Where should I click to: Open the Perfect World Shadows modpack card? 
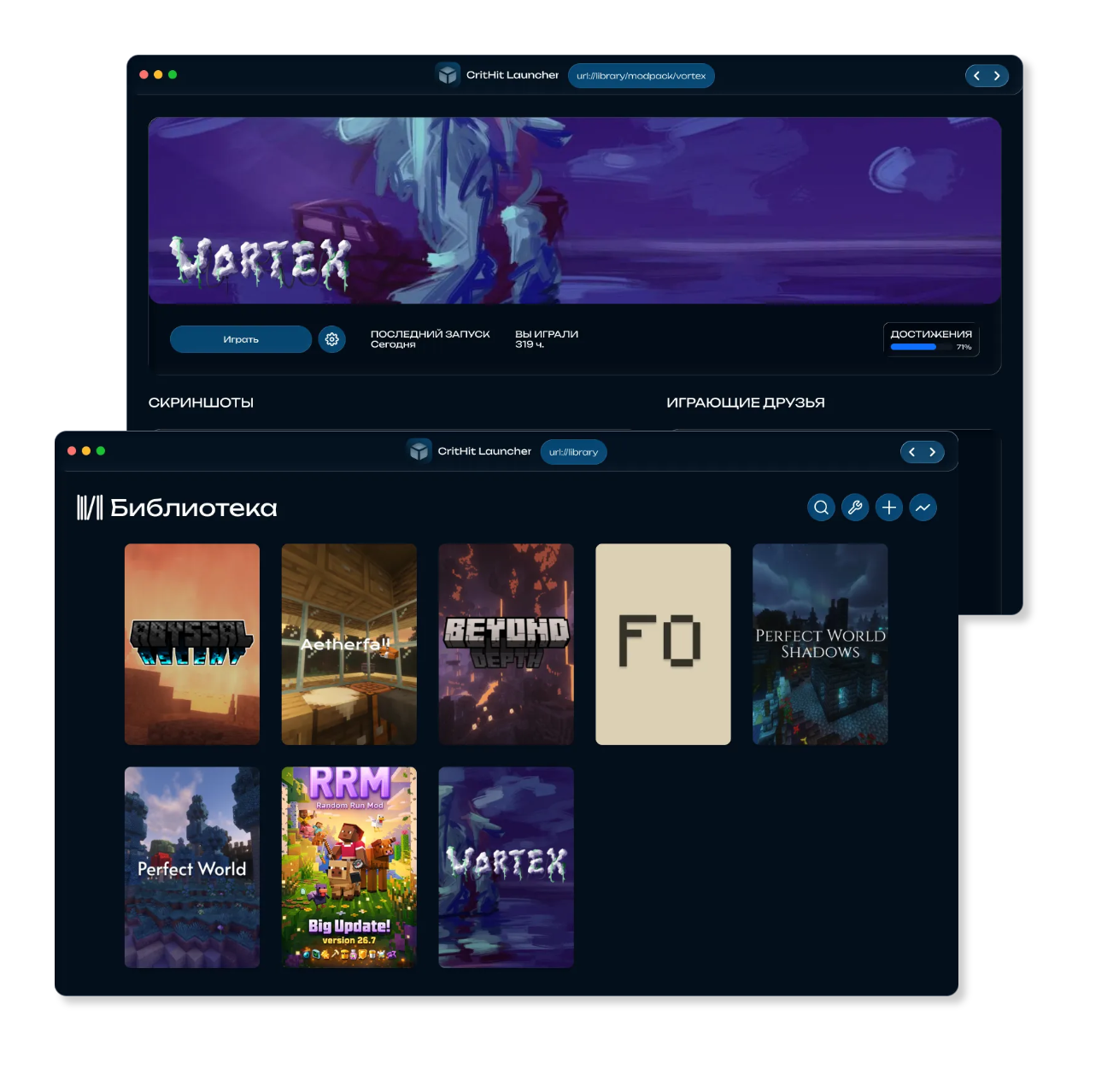[x=820, y=644]
